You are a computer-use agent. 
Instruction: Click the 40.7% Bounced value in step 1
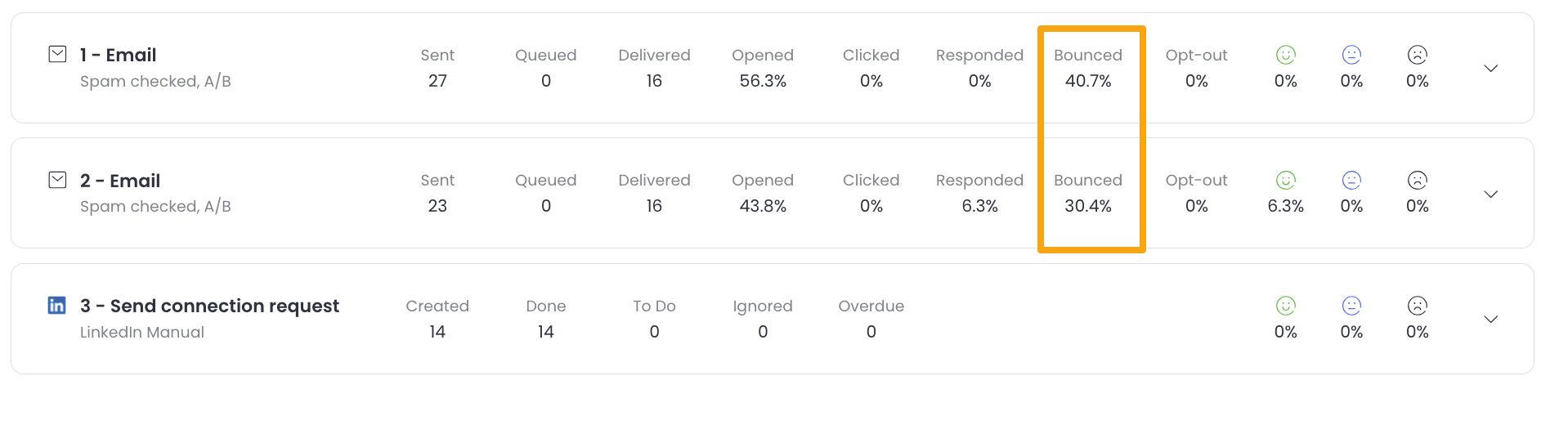click(x=1087, y=81)
